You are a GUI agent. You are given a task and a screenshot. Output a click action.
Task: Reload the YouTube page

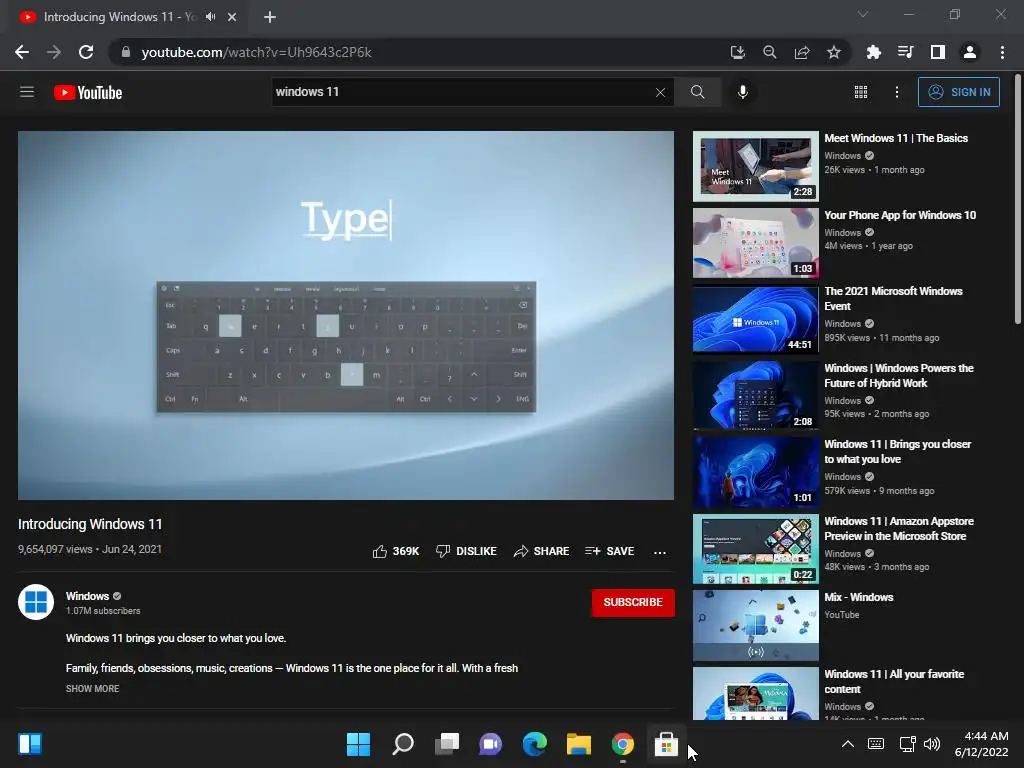[86, 52]
